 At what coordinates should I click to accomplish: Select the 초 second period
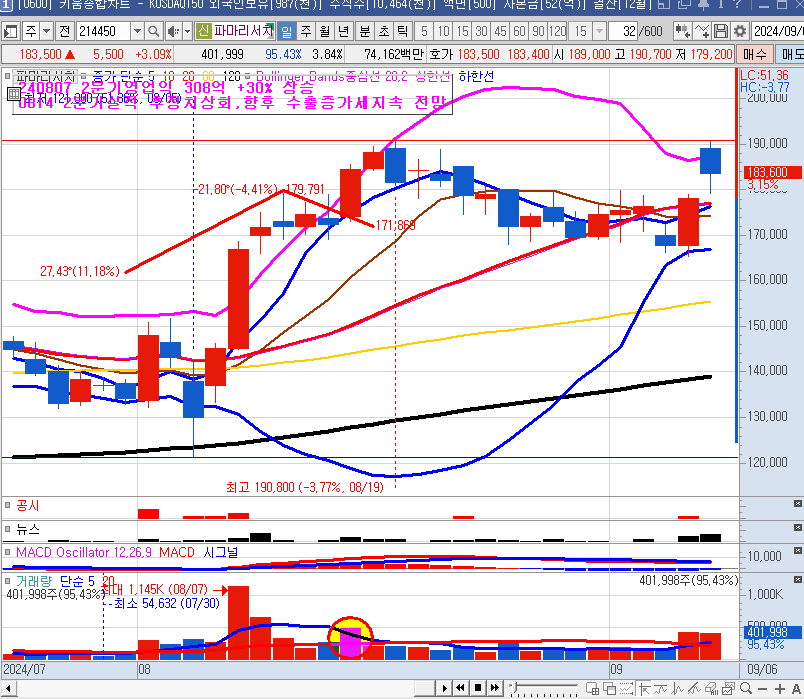(384, 31)
